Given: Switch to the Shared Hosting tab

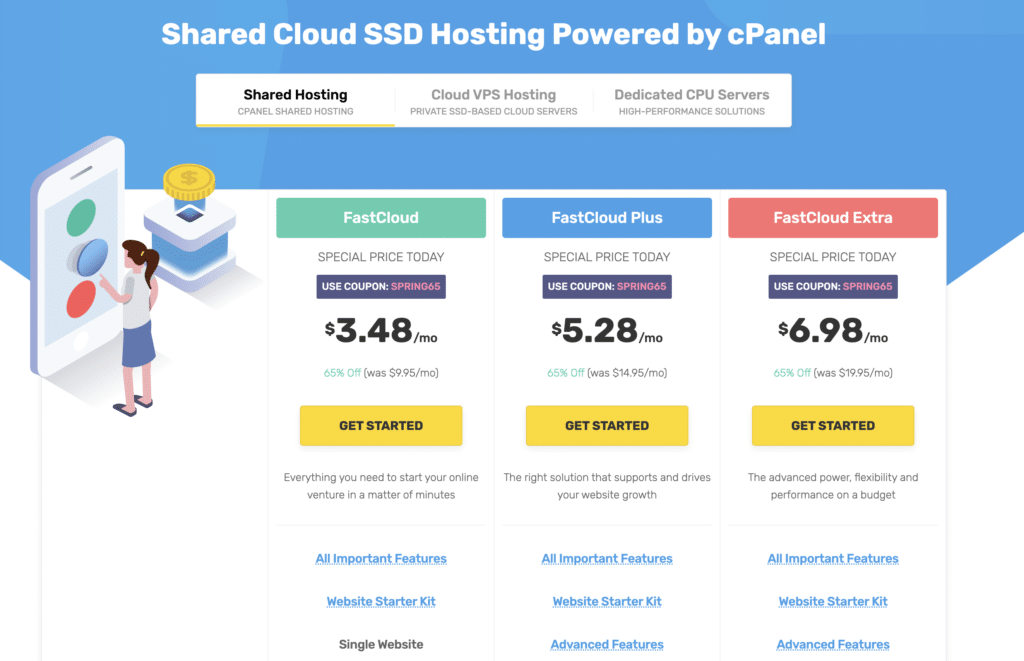Looking at the screenshot, I should [x=295, y=101].
